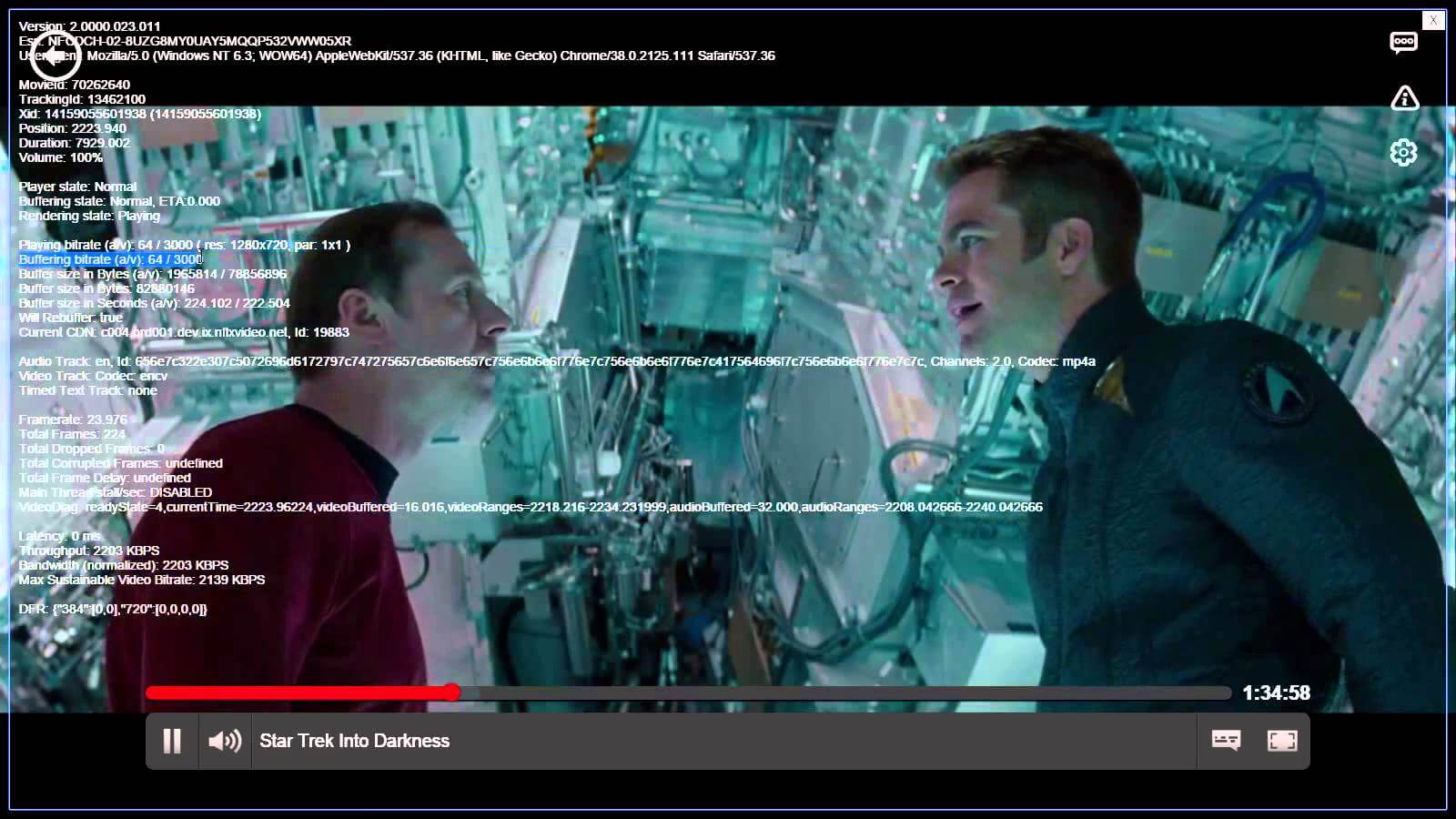The height and width of the screenshot is (819, 1456).
Task: Open subtitles and audio options icon
Action: coord(1226,741)
